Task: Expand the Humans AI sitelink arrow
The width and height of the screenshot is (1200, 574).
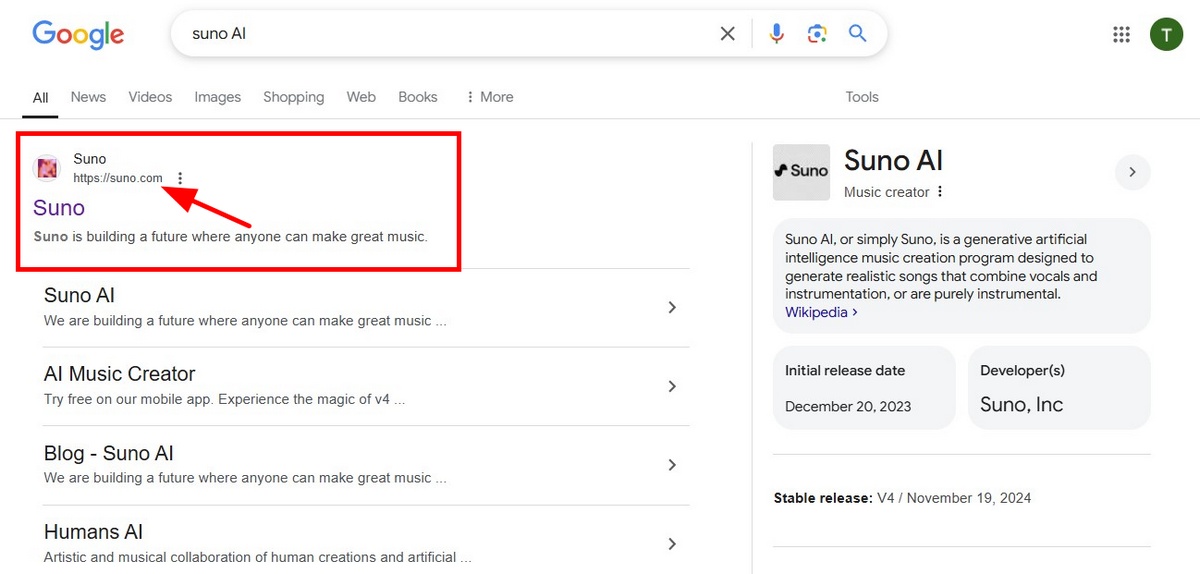Action: tap(672, 544)
